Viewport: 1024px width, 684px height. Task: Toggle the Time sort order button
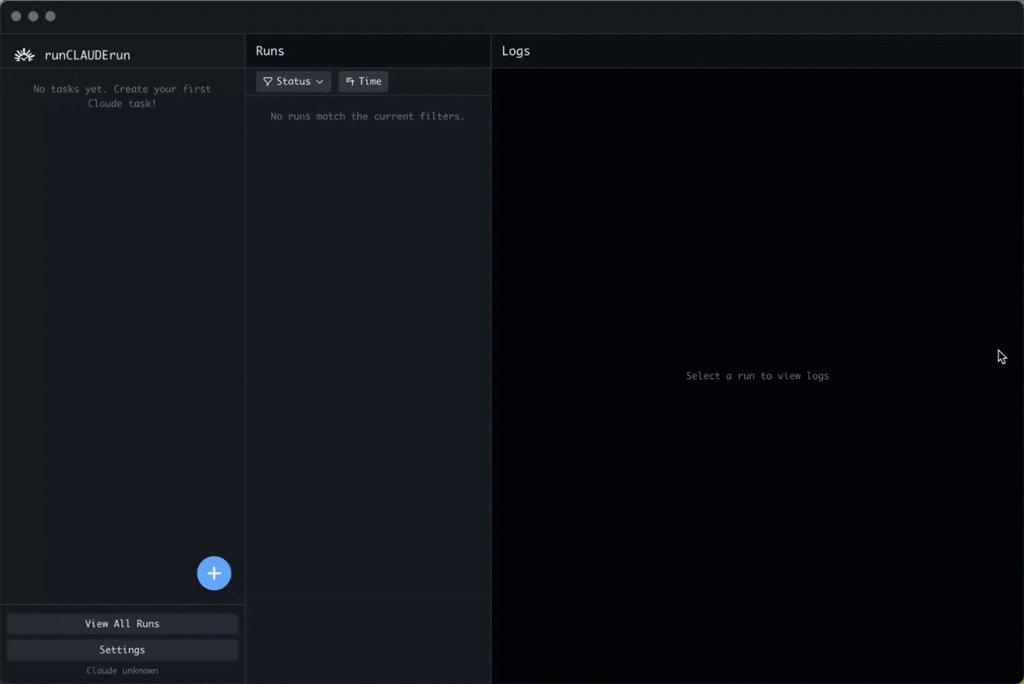click(x=363, y=82)
